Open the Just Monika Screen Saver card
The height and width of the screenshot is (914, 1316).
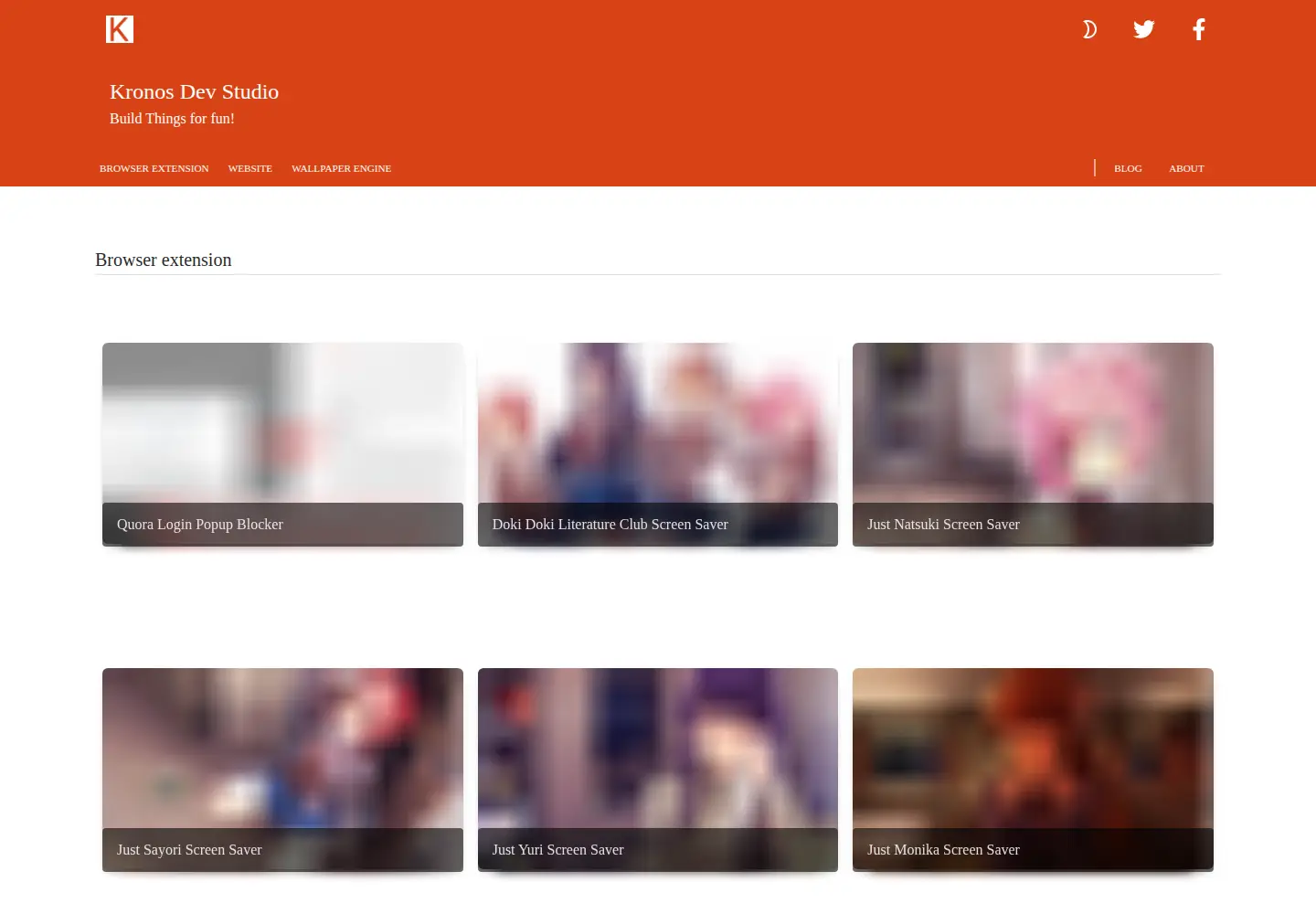1033,770
